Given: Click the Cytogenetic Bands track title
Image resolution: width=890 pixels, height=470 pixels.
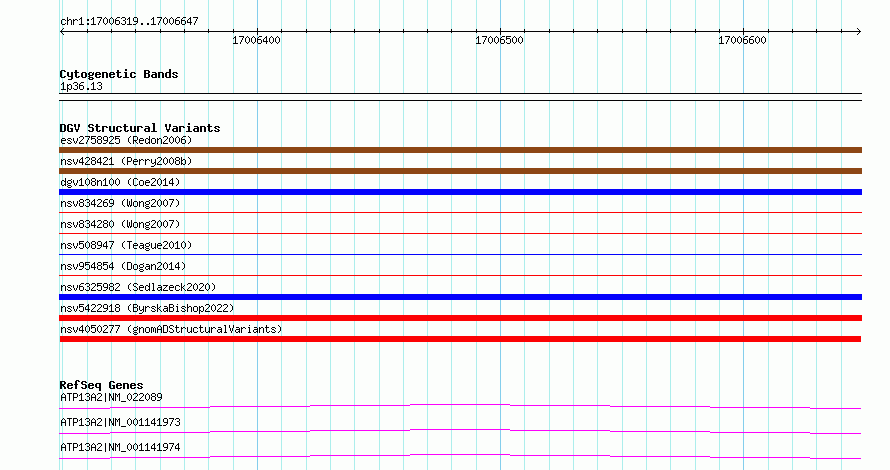Looking at the screenshot, I should pyautogui.click(x=119, y=74).
